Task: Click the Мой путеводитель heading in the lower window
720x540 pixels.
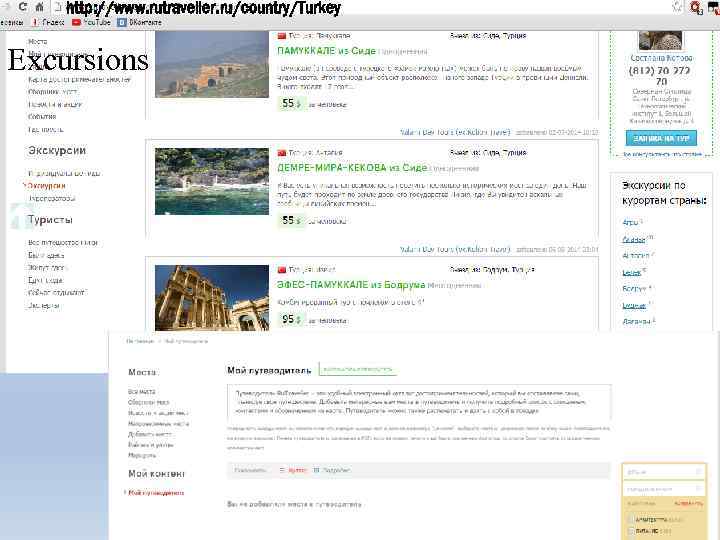Action: (x=269, y=370)
